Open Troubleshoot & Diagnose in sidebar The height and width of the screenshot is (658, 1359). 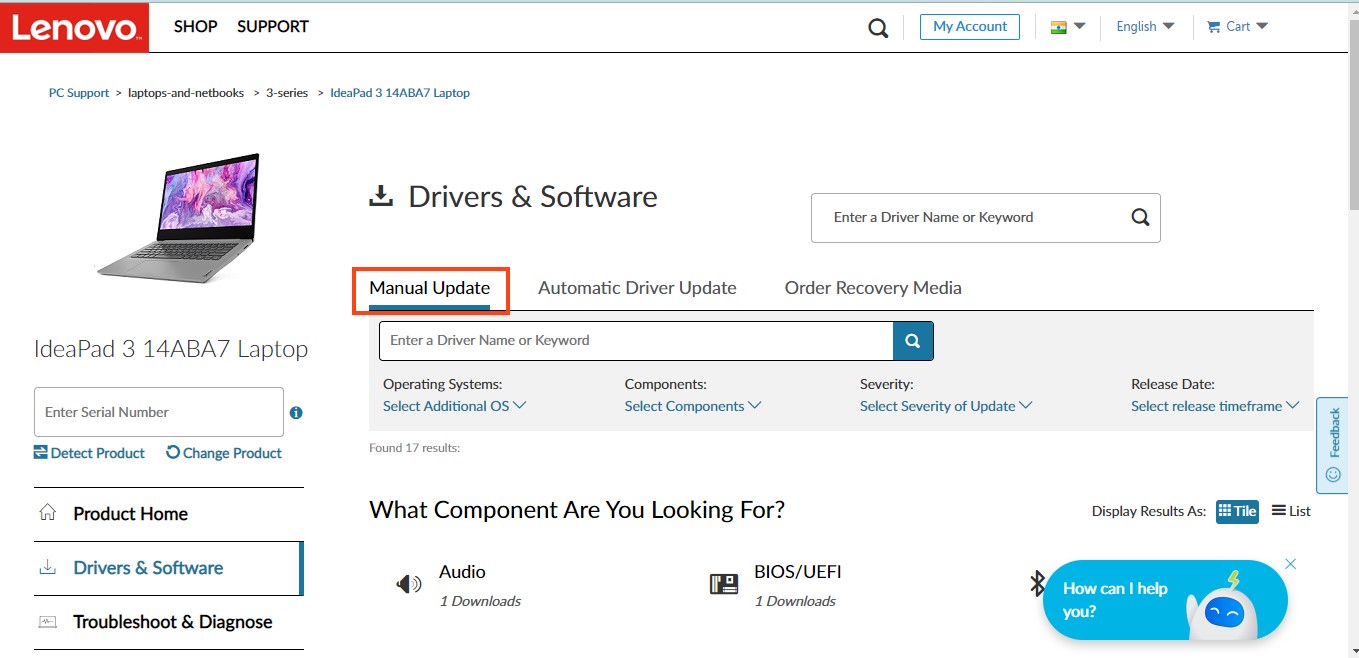point(172,622)
